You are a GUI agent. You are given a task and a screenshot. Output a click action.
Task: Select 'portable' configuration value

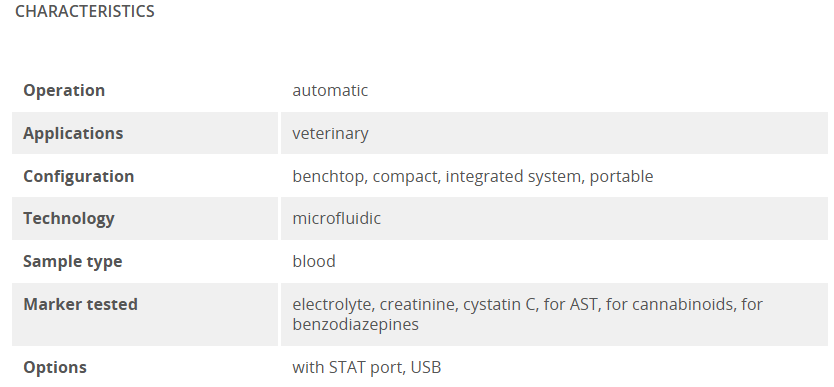tap(621, 176)
